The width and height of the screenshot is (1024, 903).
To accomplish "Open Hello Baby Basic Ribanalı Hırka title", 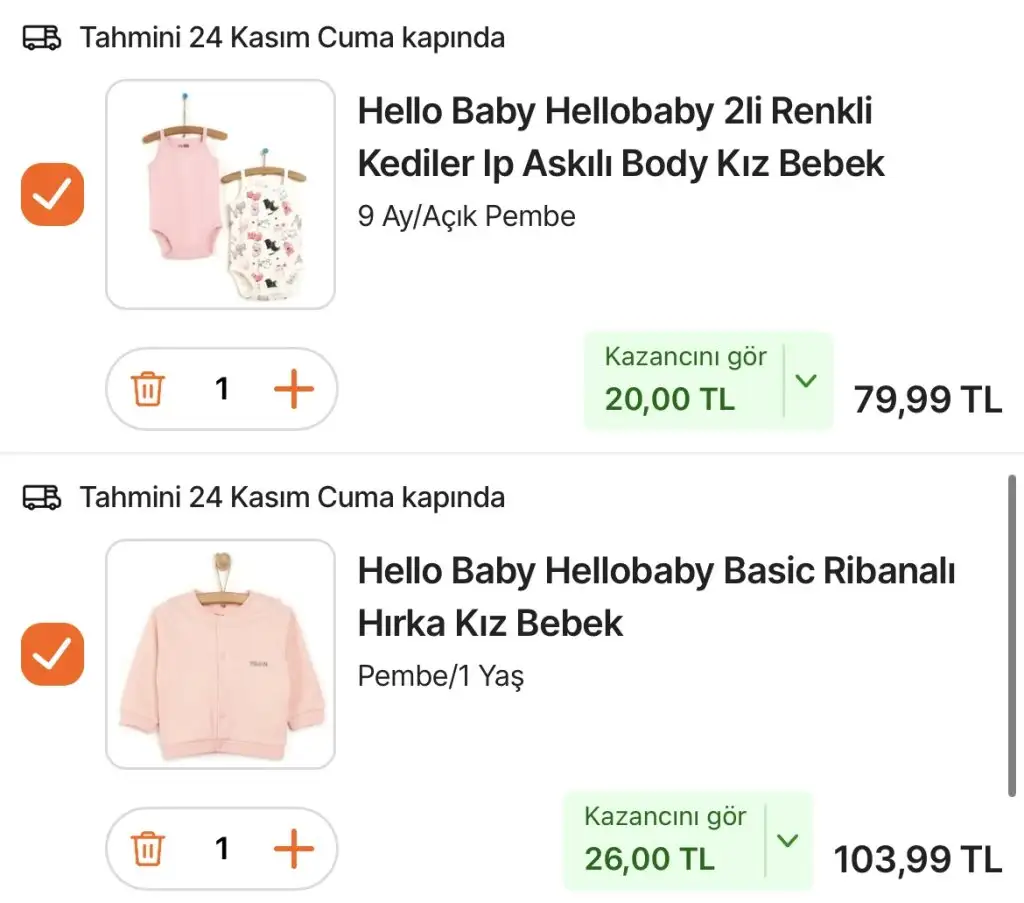I will click(655, 597).
